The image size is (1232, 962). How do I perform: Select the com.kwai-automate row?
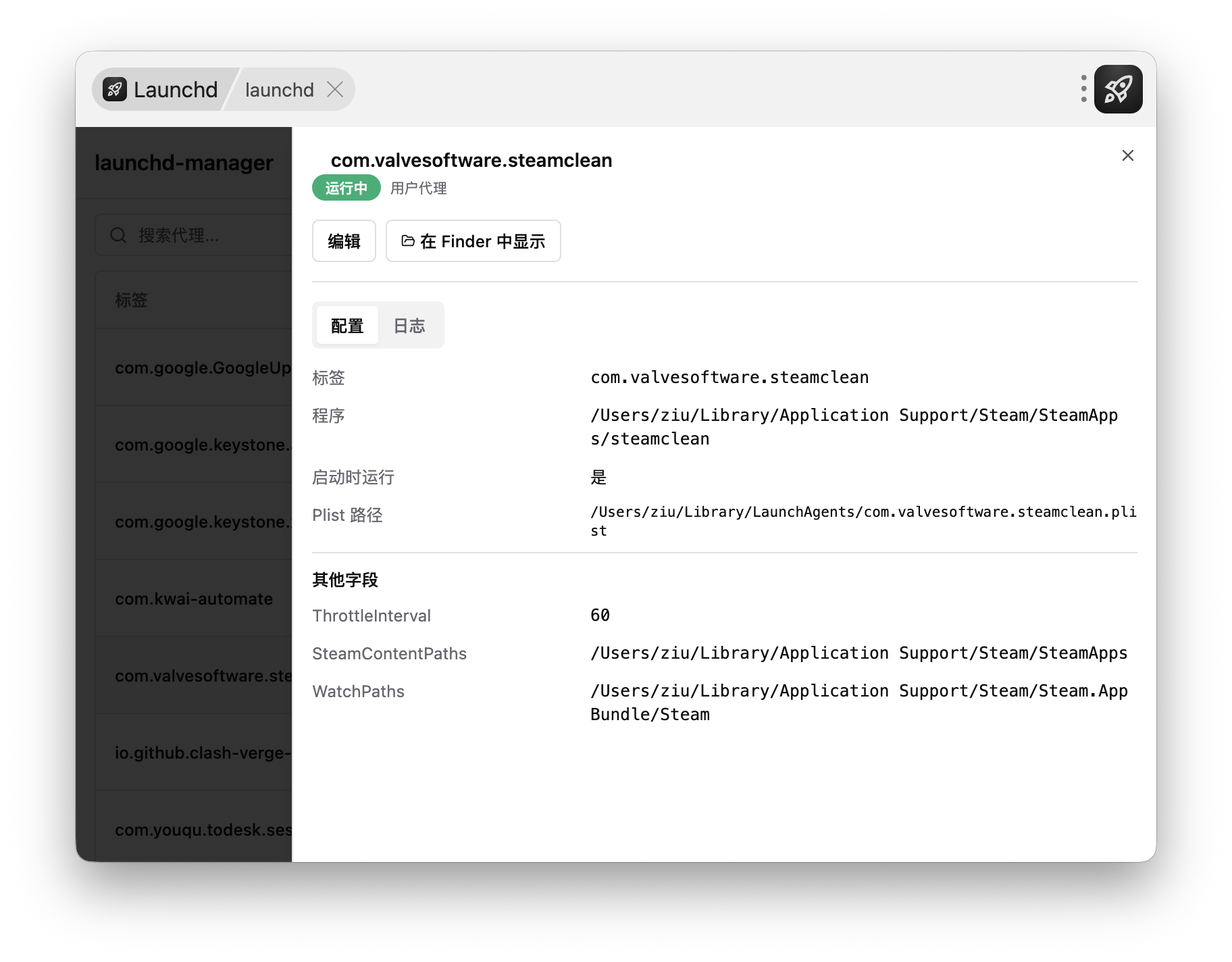(195, 599)
